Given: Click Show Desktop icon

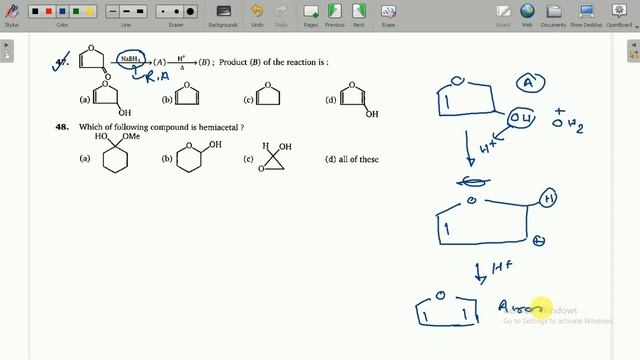Looking at the screenshot, I should pyautogui.click(x=586, y=15).
